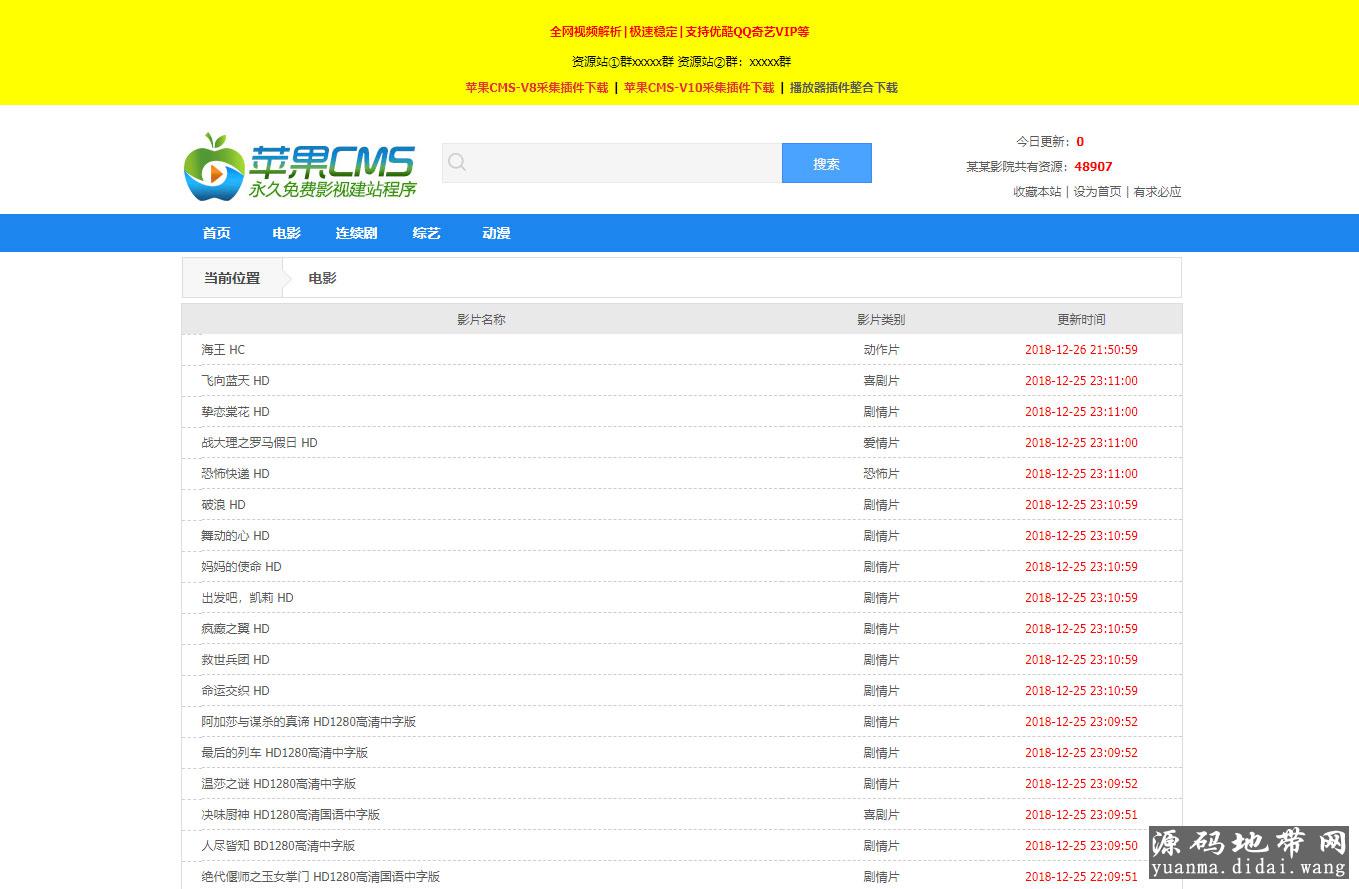
Task: Click the resource count 48907
Action: click(1093, 167)
